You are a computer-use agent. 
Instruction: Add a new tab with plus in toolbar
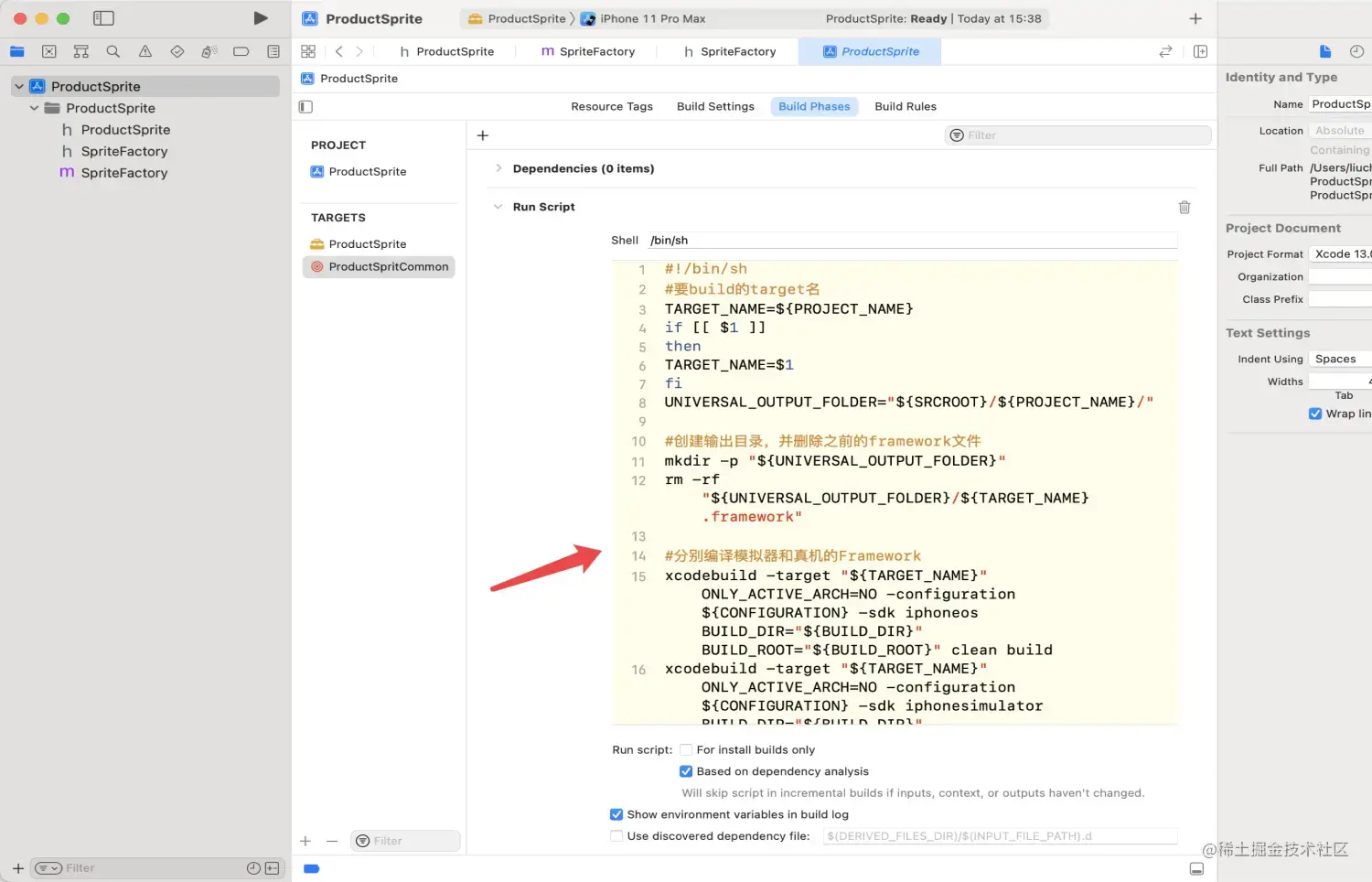click(x=1195, y=18)
